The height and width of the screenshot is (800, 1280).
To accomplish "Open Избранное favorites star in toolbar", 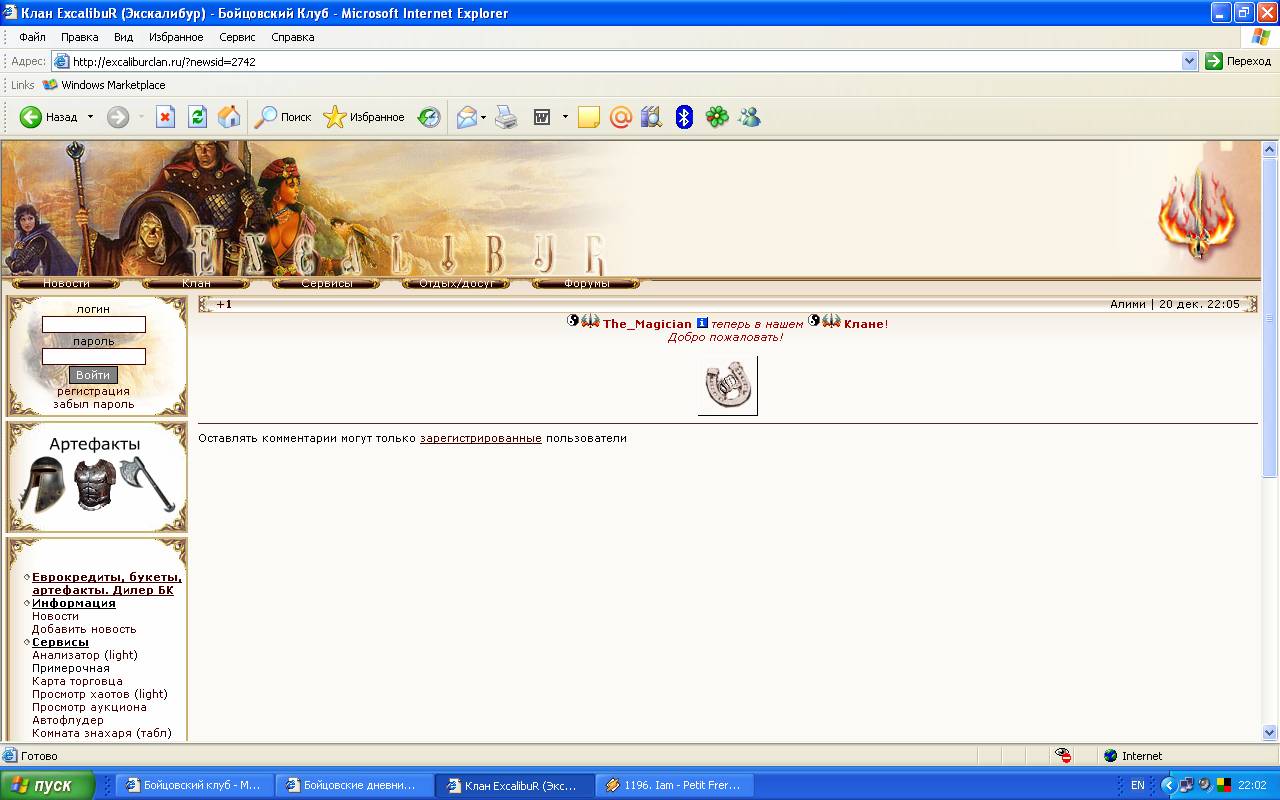I will tap(364, 117).
